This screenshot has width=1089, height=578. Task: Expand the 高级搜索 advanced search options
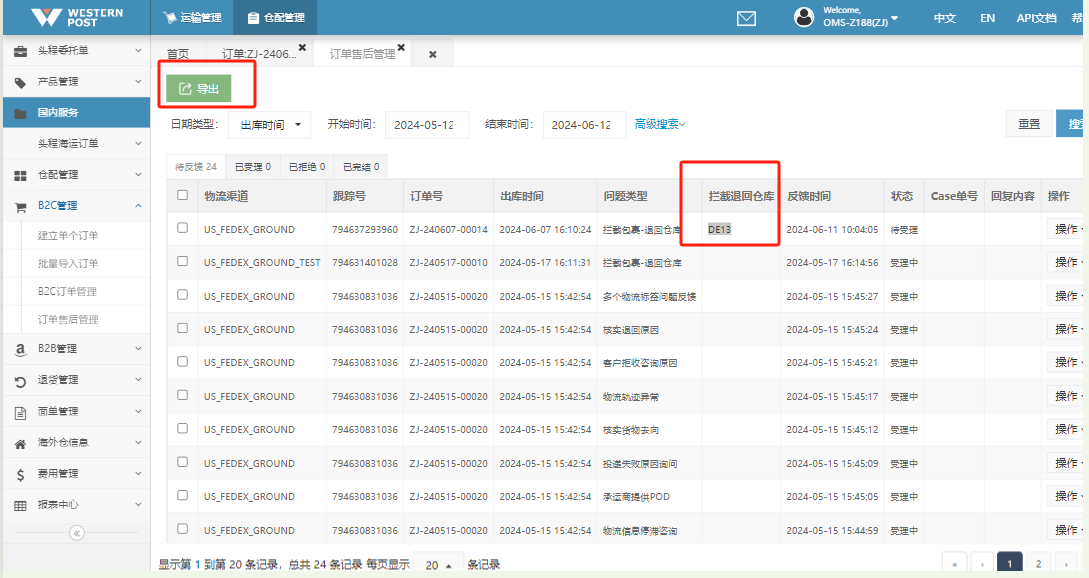coord(660,124)
